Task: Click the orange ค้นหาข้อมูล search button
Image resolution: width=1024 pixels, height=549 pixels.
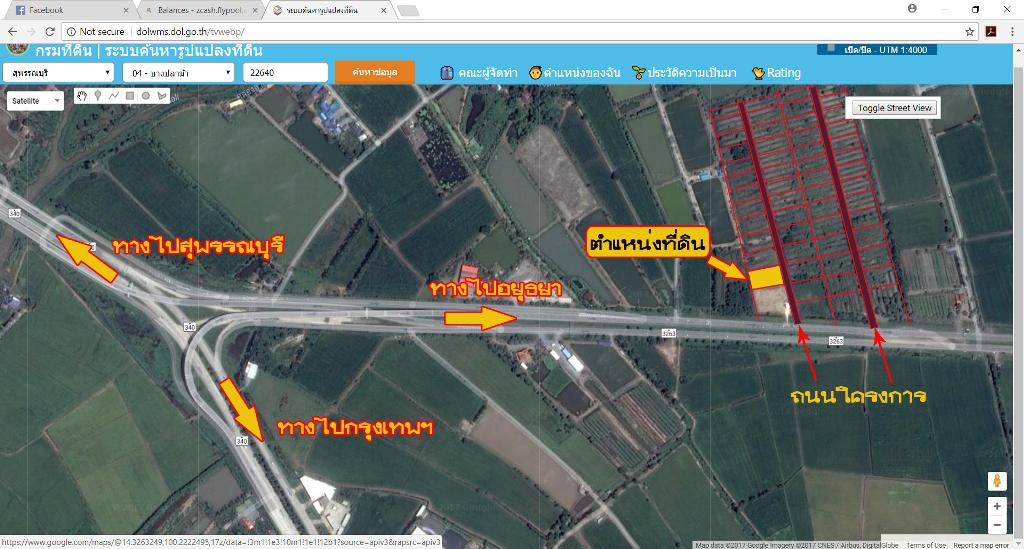Action: click(375, 72)
